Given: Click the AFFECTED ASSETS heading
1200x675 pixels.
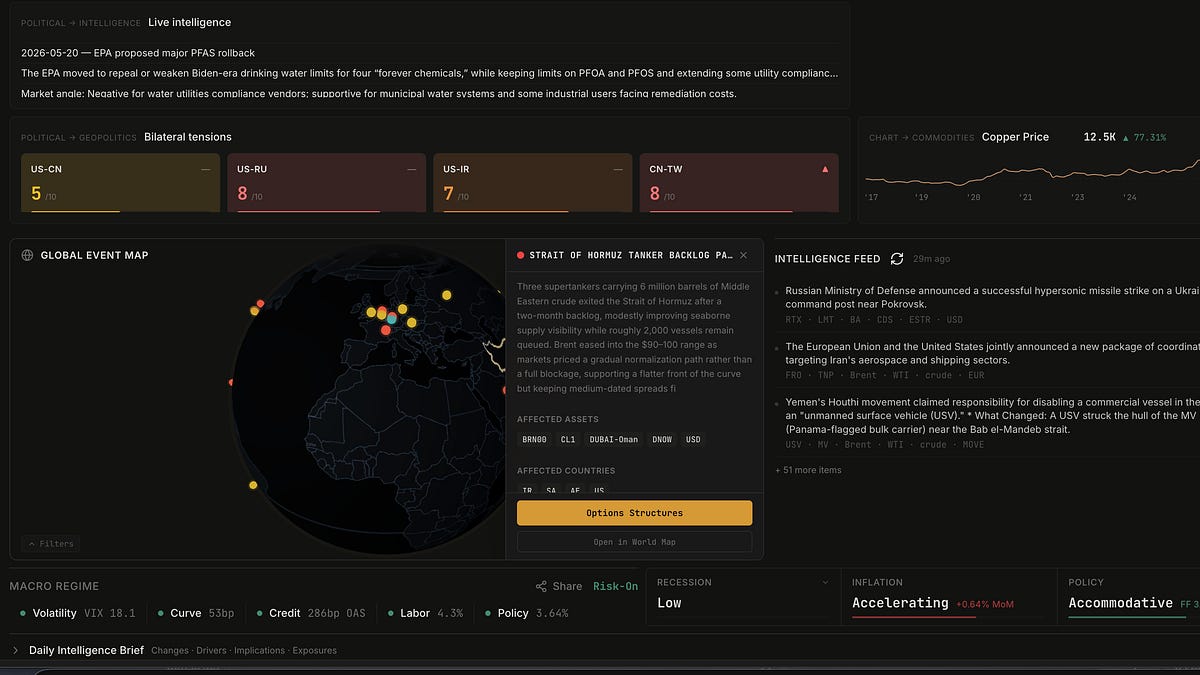Looking at the screenshot, I should click(558, 419).
